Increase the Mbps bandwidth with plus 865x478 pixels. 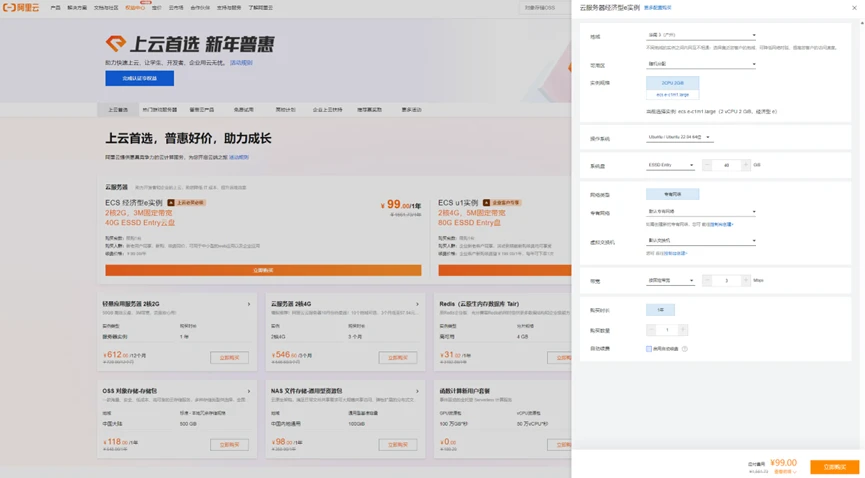(745, 280)
